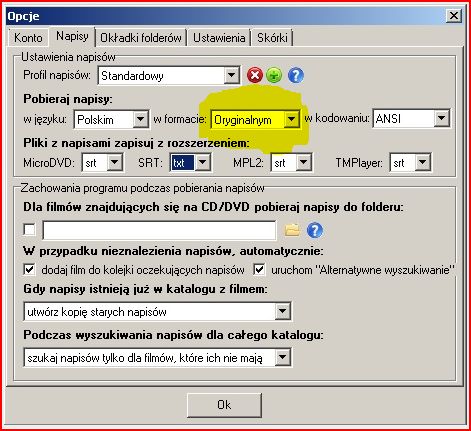Click the browse folder icon

(x=292, y=230)
